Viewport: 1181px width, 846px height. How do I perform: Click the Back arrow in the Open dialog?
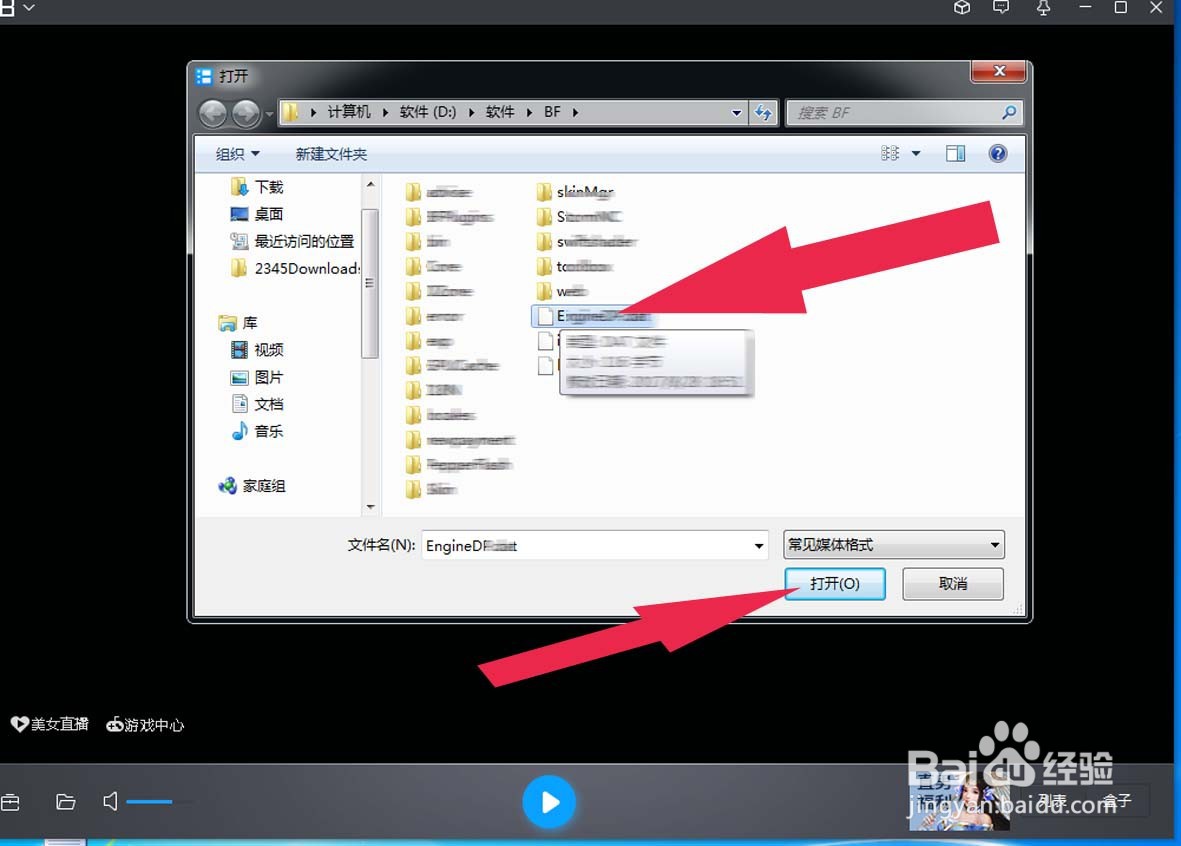[213, 114]
